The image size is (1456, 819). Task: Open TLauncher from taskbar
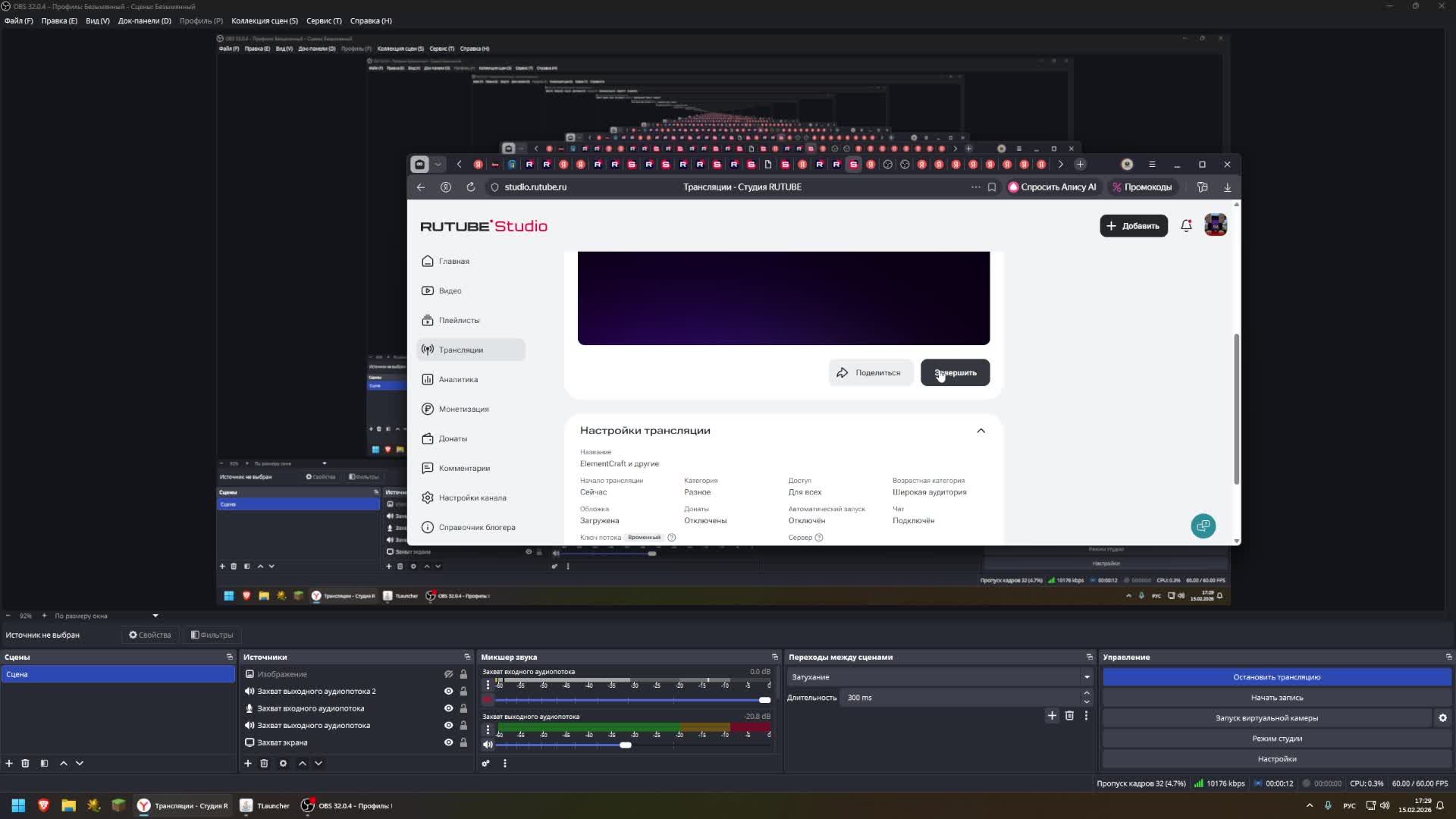(265, 805)
